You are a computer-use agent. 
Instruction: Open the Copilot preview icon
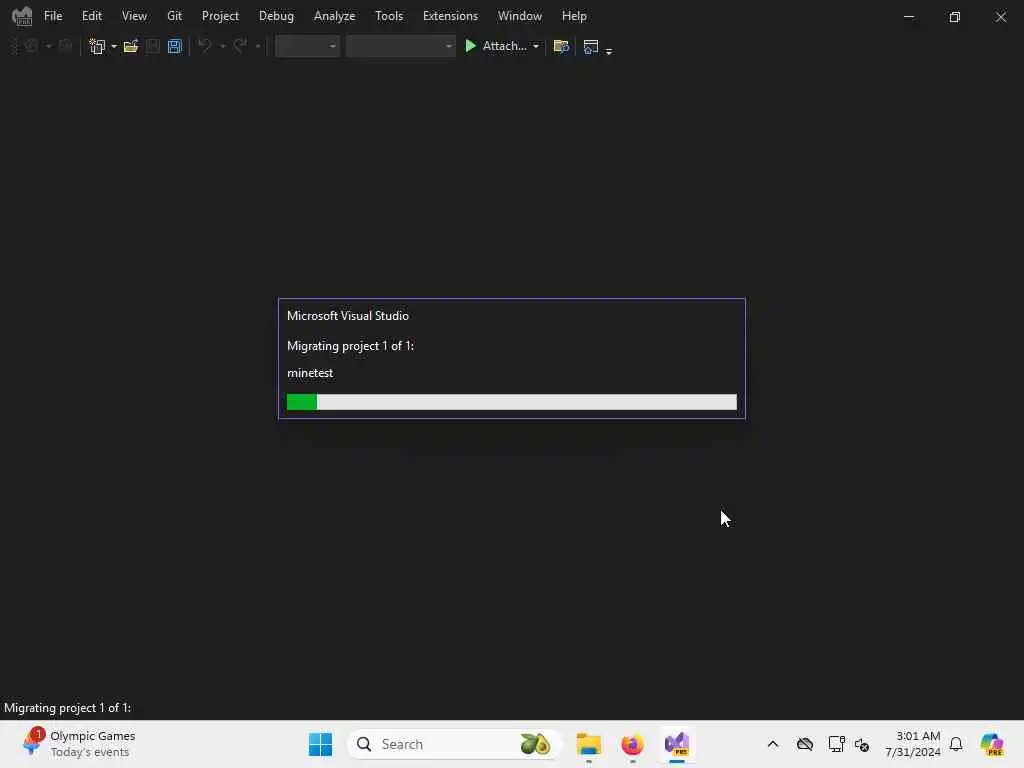coord(991,744)
